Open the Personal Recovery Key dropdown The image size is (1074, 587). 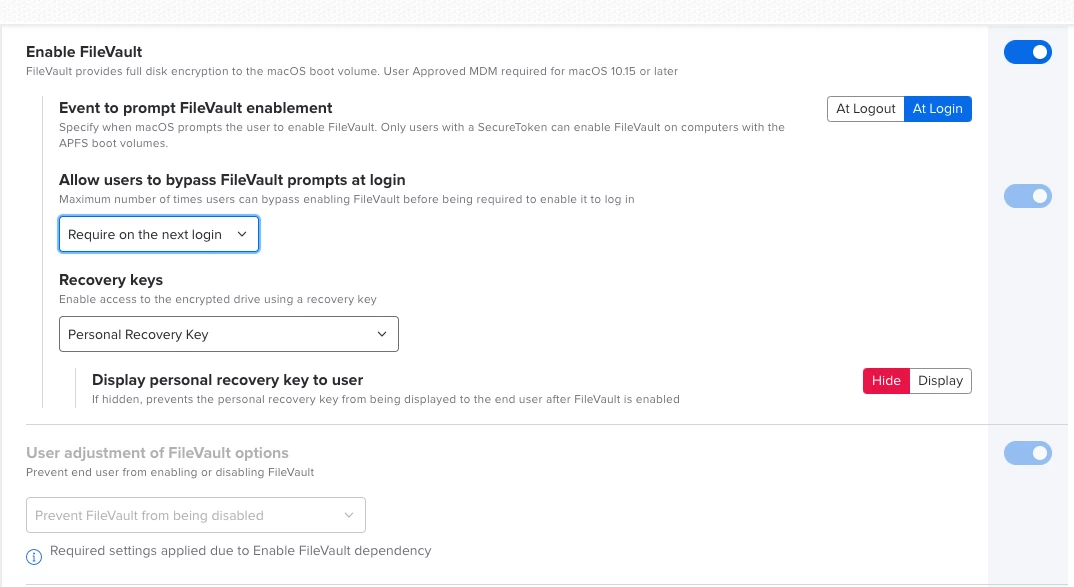pos(228,334)
